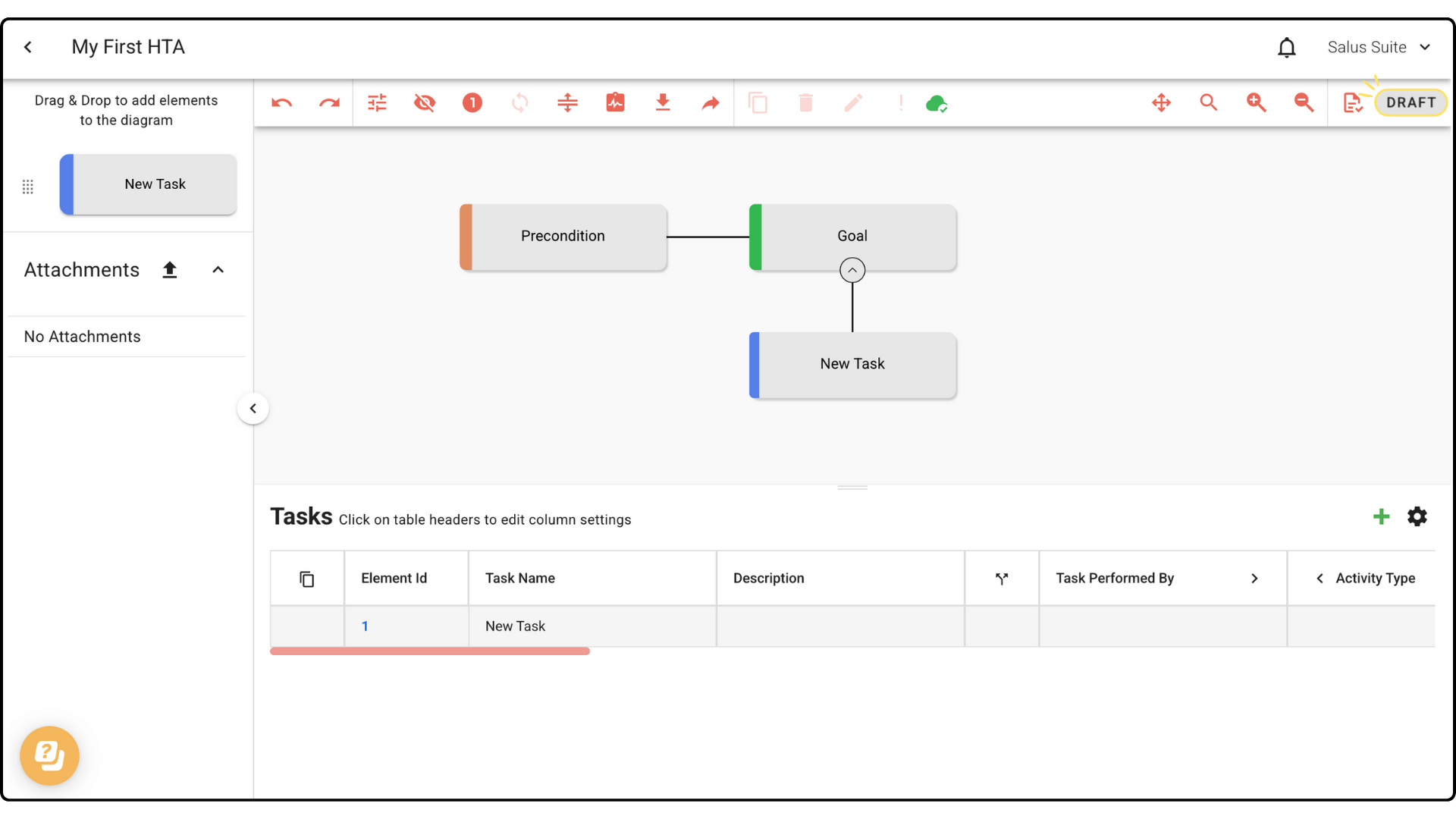Click the share arrow icon
Image resolution: width=1456 pixels, height=819 pixels.
point(710,103)
